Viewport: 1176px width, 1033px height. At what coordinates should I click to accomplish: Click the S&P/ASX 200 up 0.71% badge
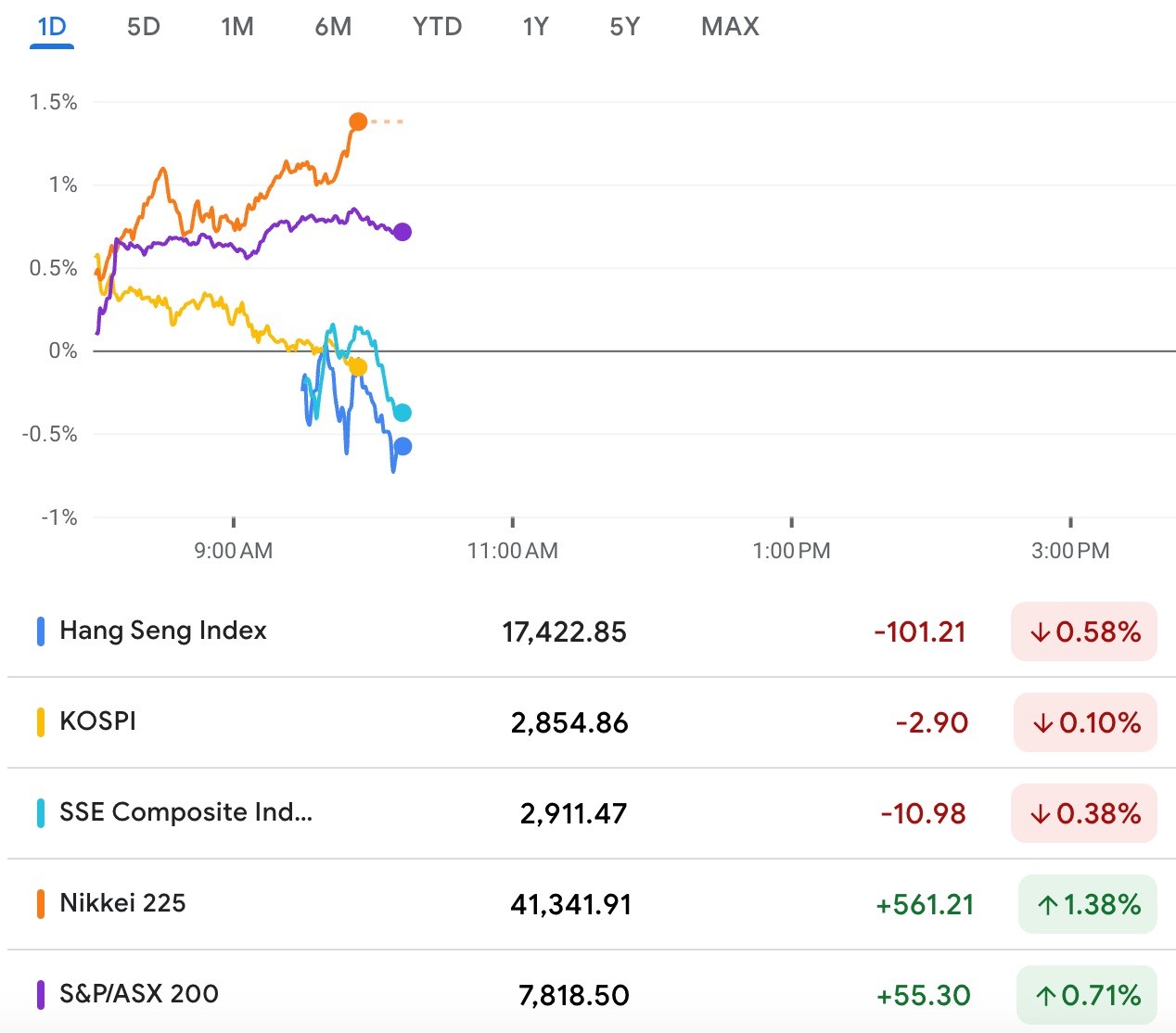(1087, 995)
